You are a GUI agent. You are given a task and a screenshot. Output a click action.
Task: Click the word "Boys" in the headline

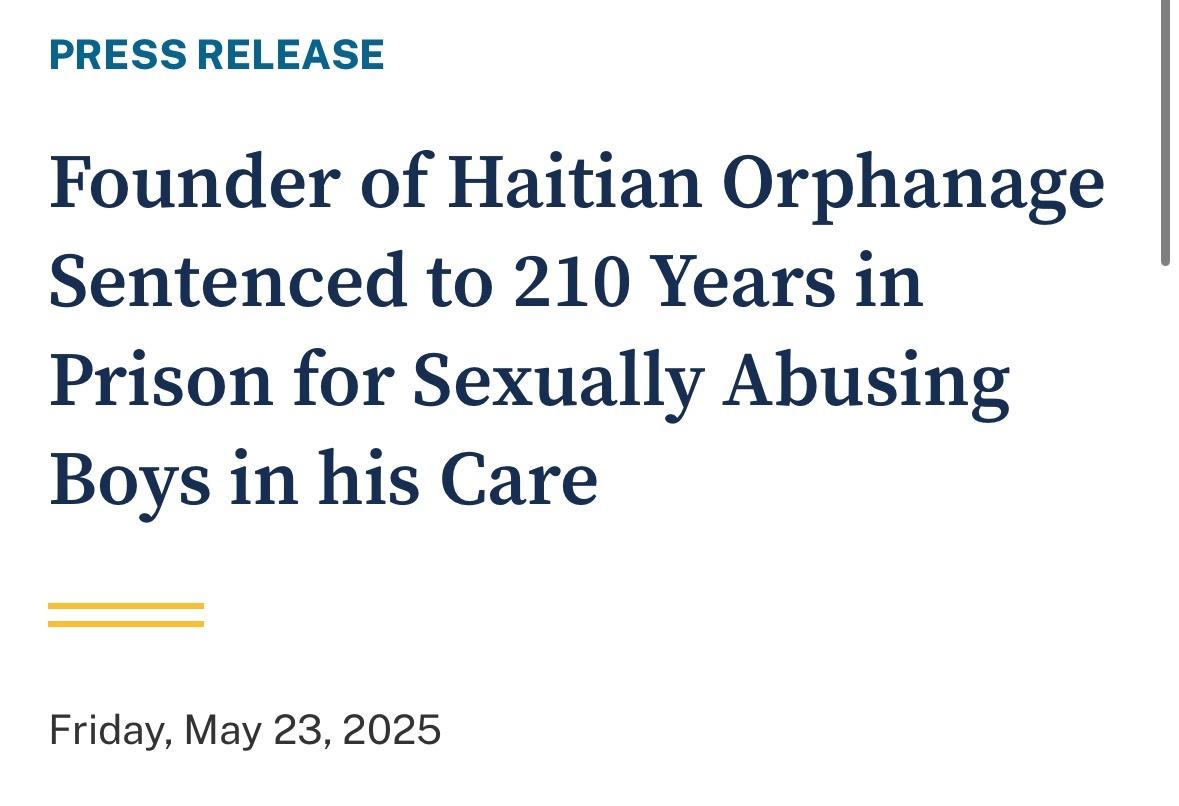tap(130, 482)
